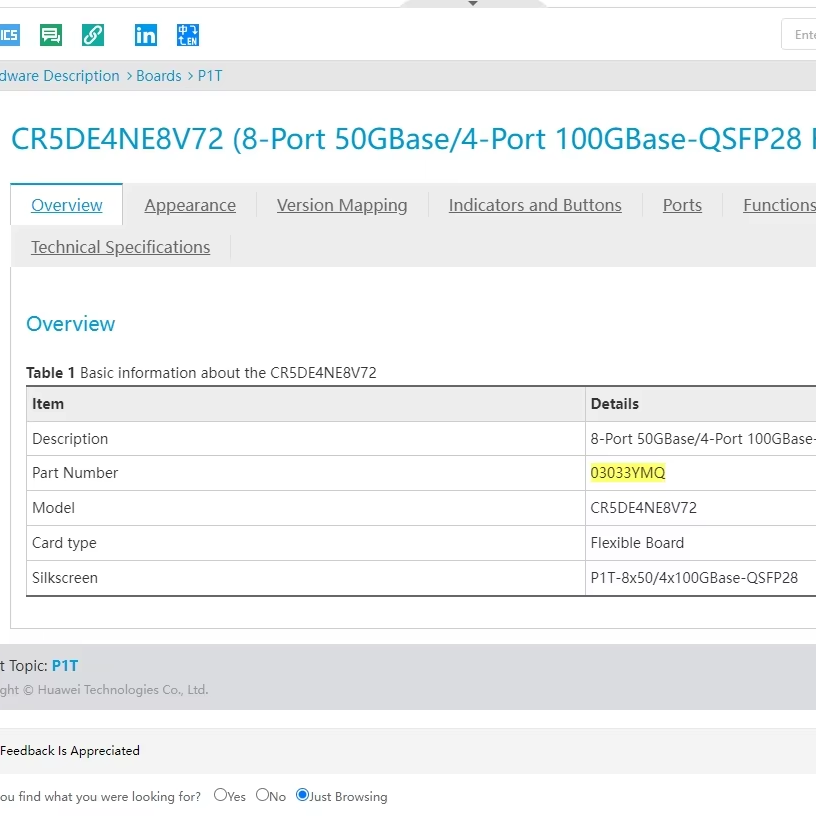Open the Technical Specifications tab
The width and height of the screenshot is (816, 816).
(x=120, y=247)
